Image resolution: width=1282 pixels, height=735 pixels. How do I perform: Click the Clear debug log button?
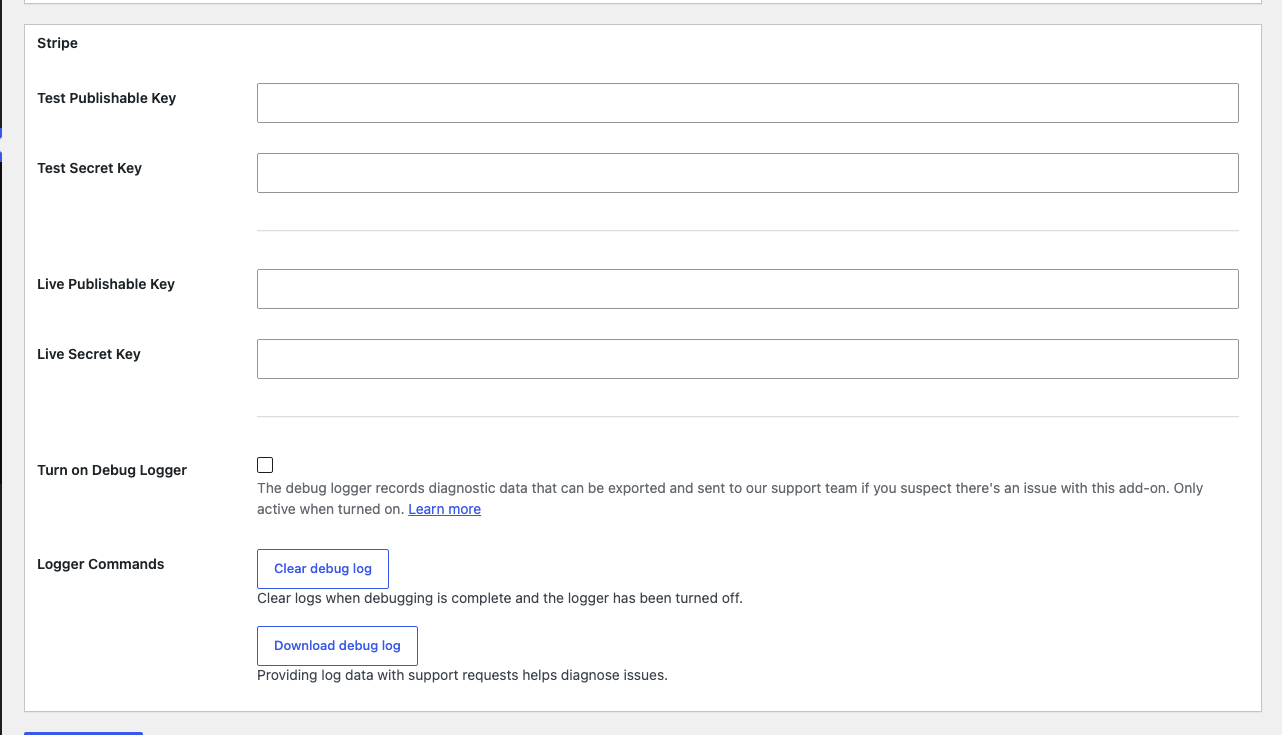coord(323,569)
